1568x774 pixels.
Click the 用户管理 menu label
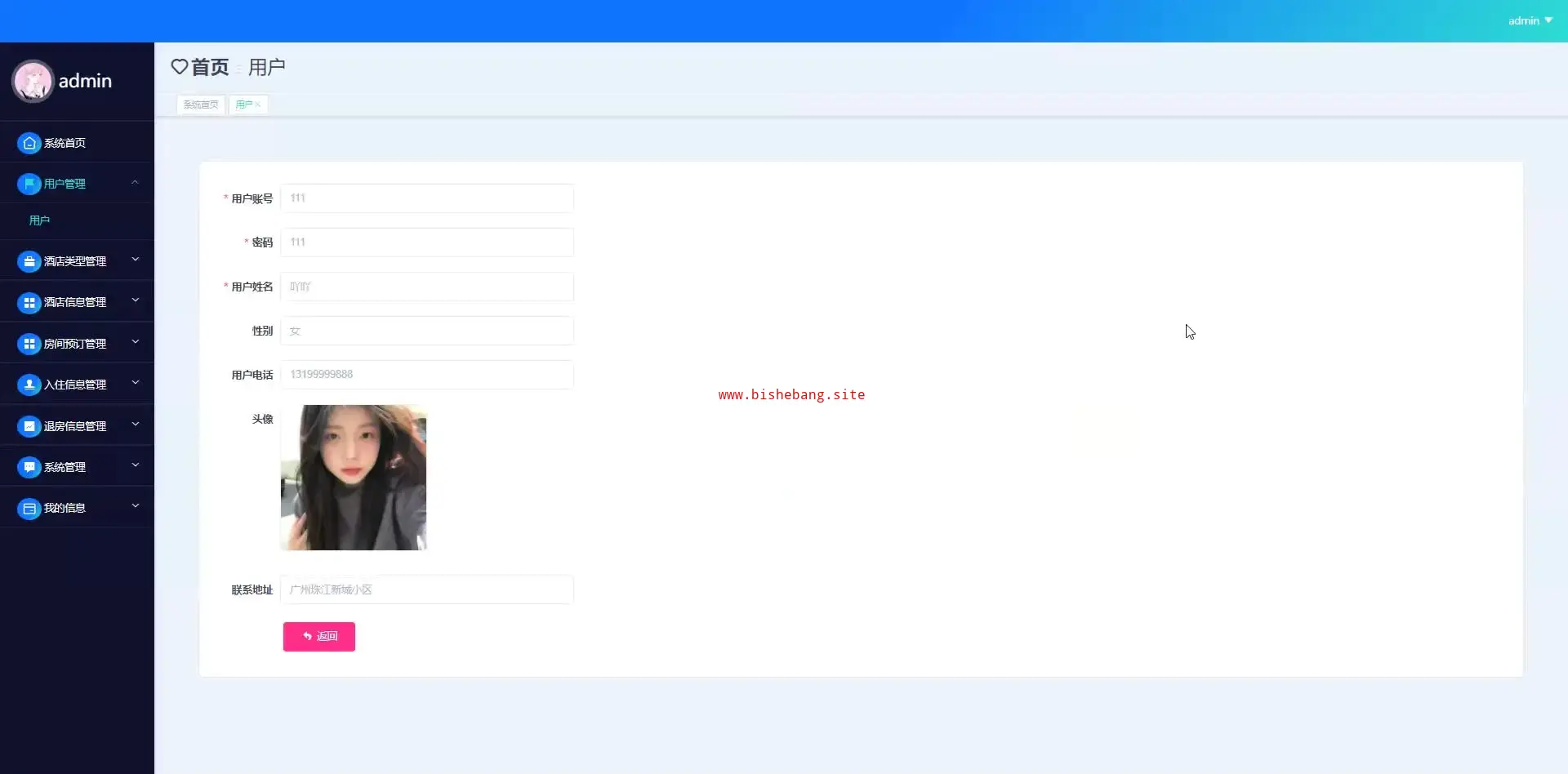pos(65,184)
